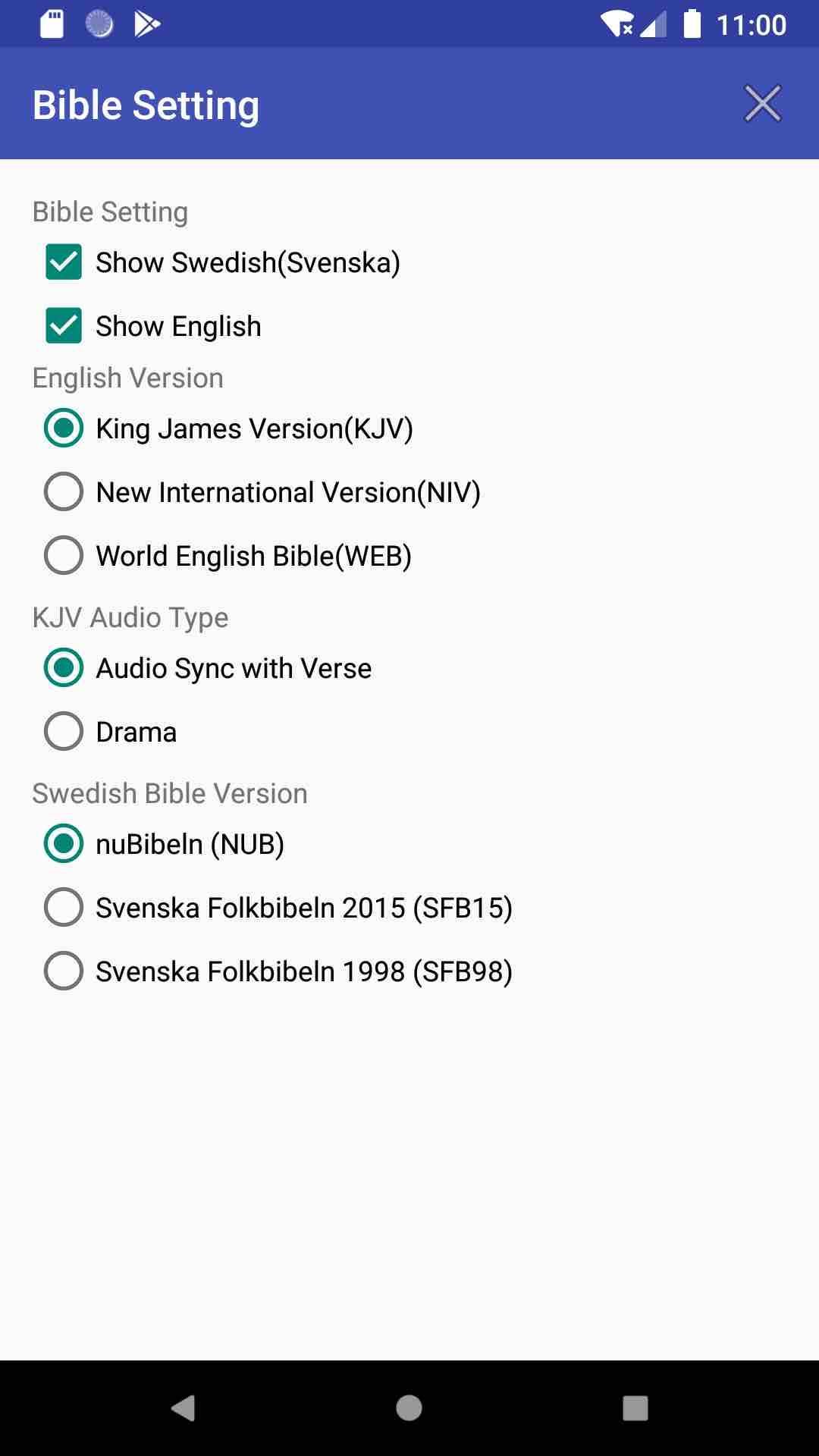
Task: Tap the loading spinner notification icon
Action: tap(99, 24)
